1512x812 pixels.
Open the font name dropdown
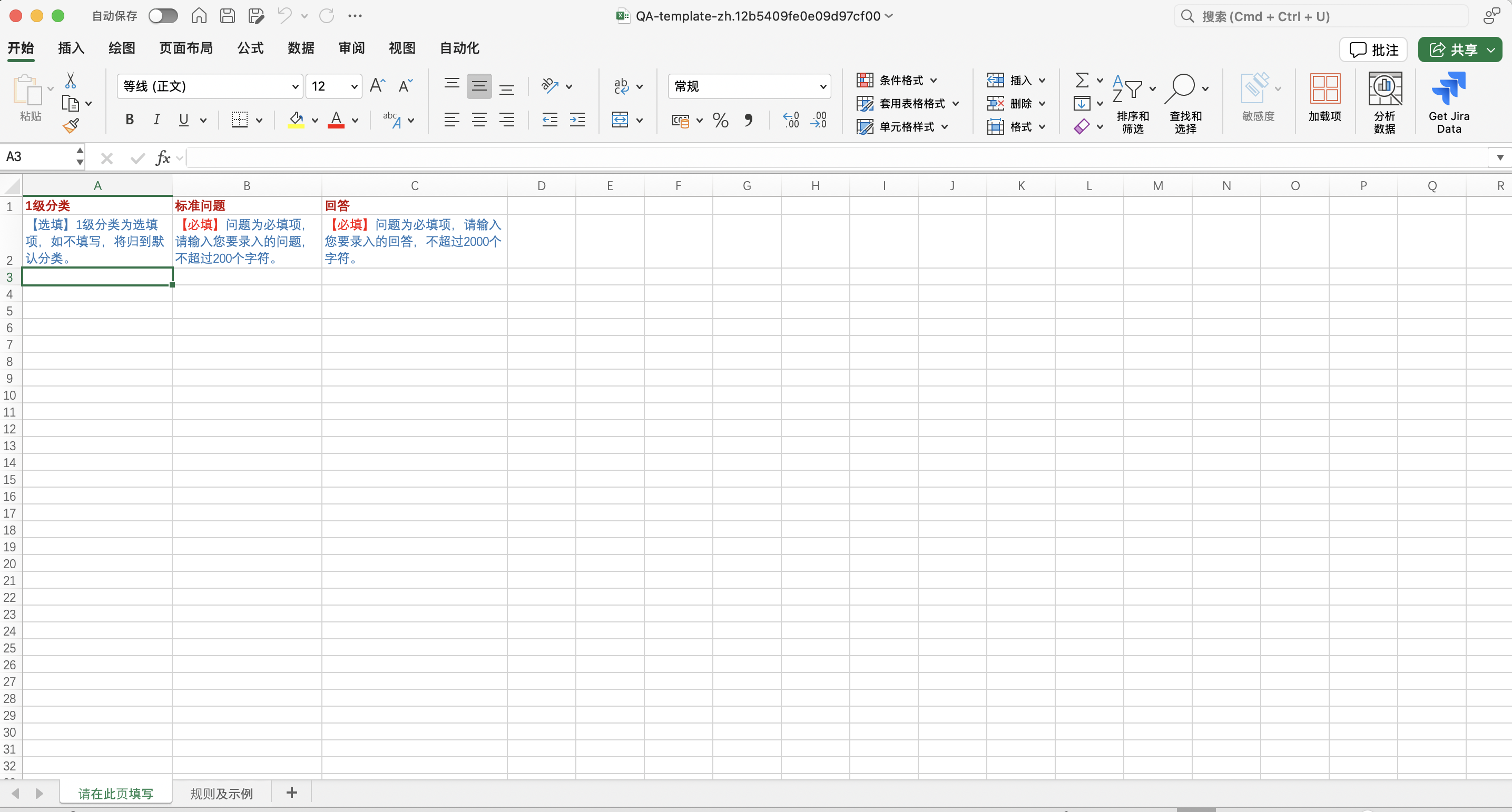[294, 87]
